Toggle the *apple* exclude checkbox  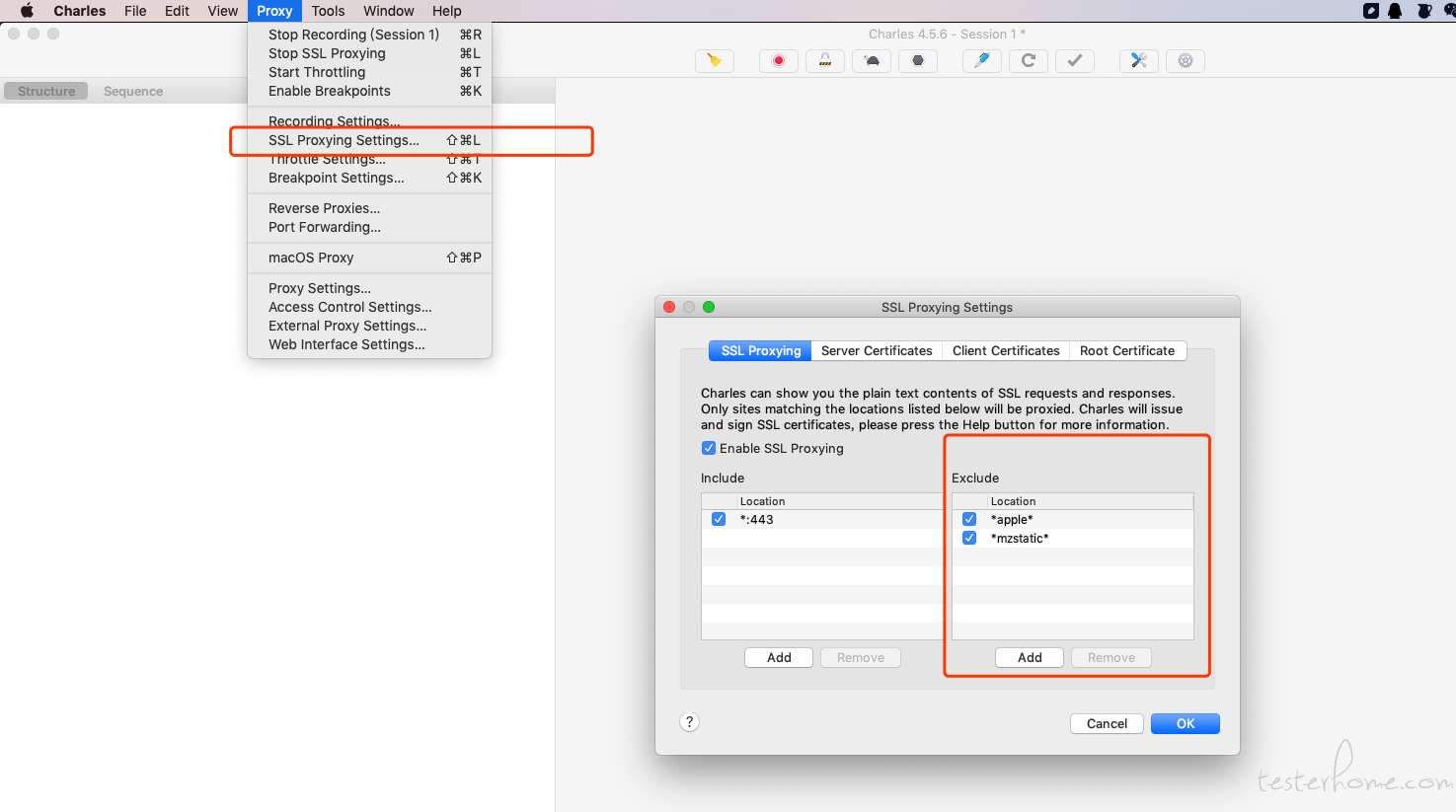coord(969,519)
